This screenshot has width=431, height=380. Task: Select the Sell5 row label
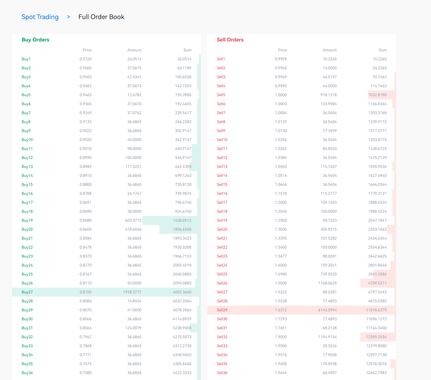(221, 95)
